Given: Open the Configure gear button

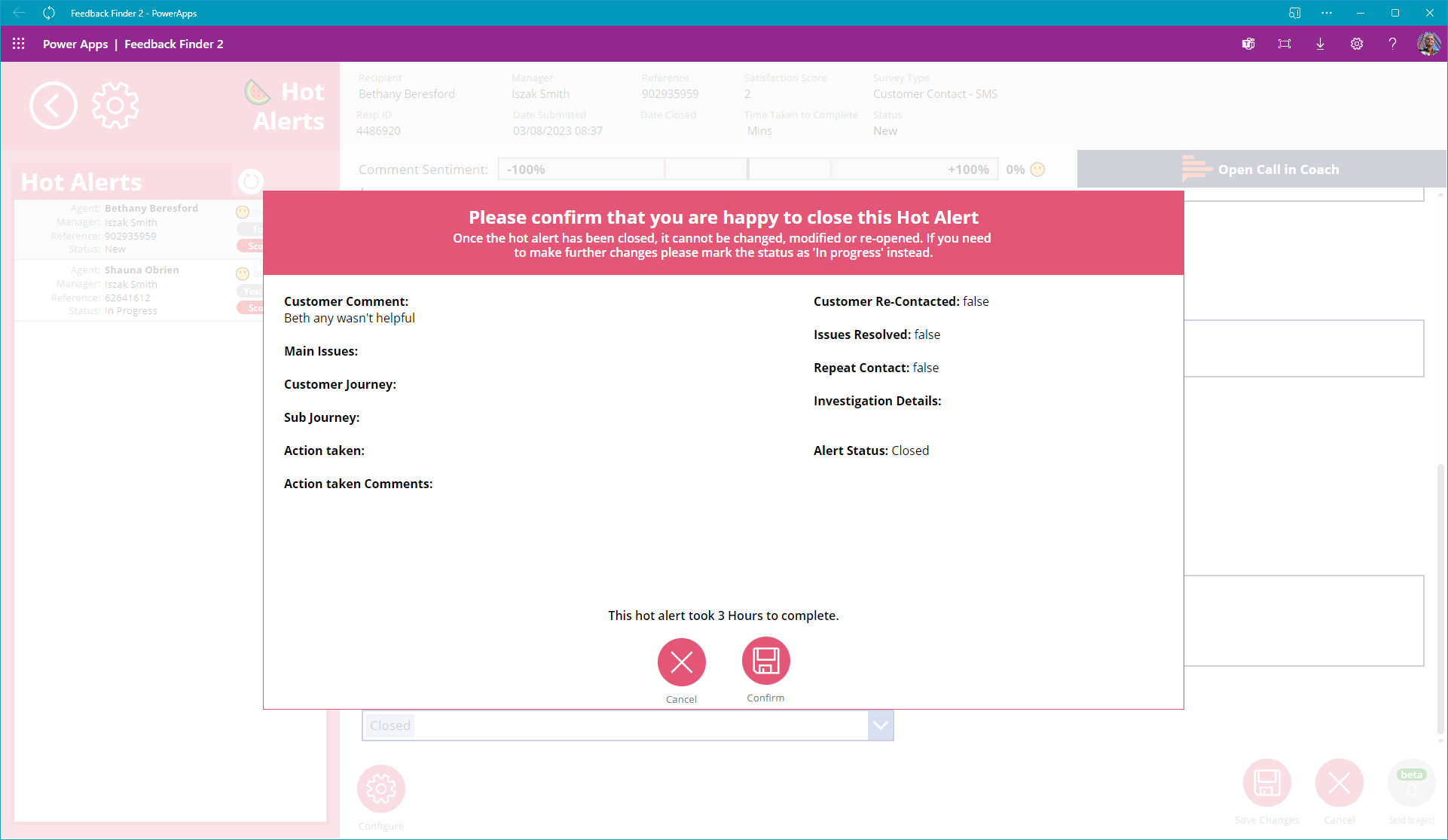Looking at the screenshot, I should [x=381, y=789].
